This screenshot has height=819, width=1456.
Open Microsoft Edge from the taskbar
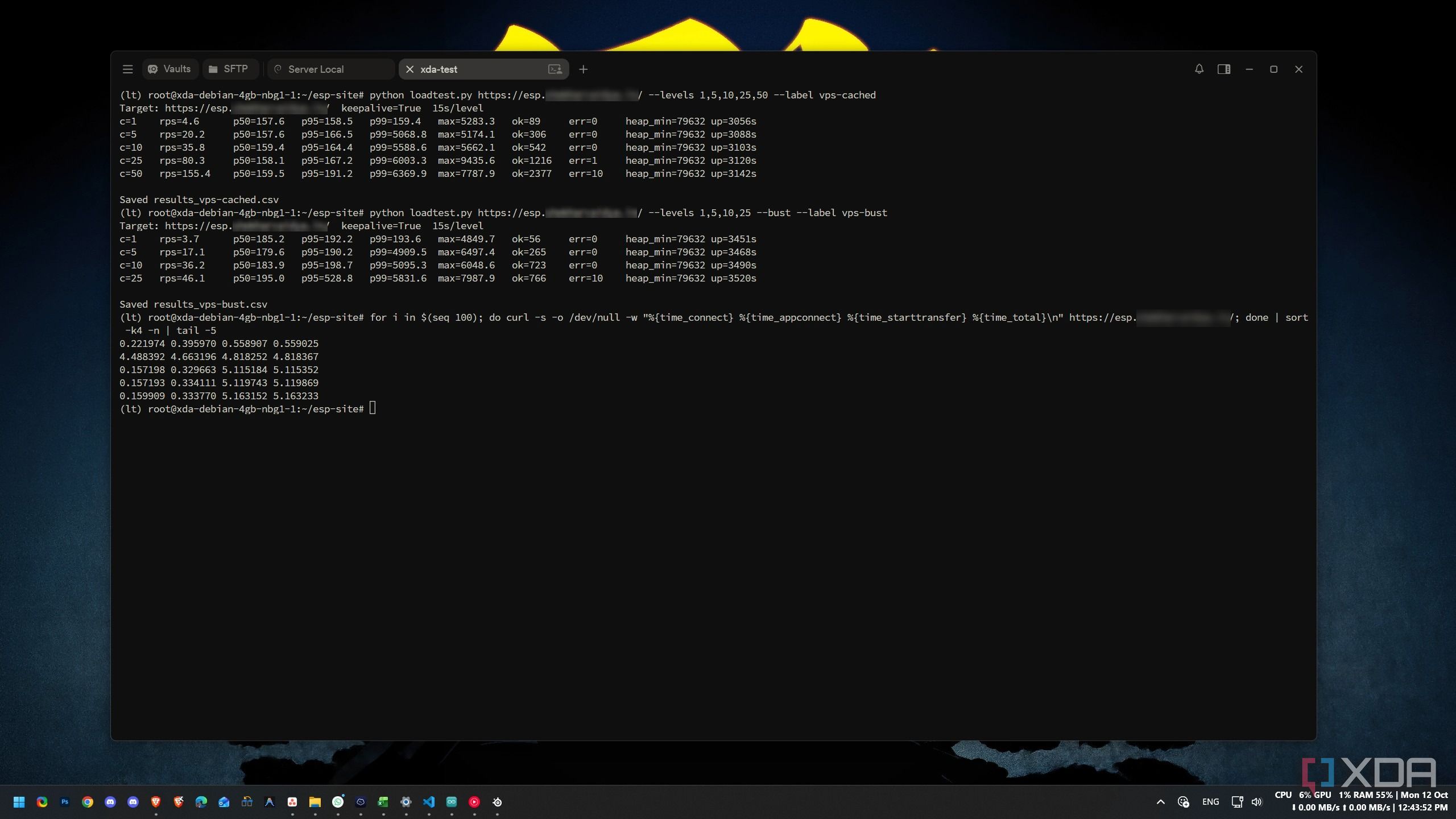[201, 802]
